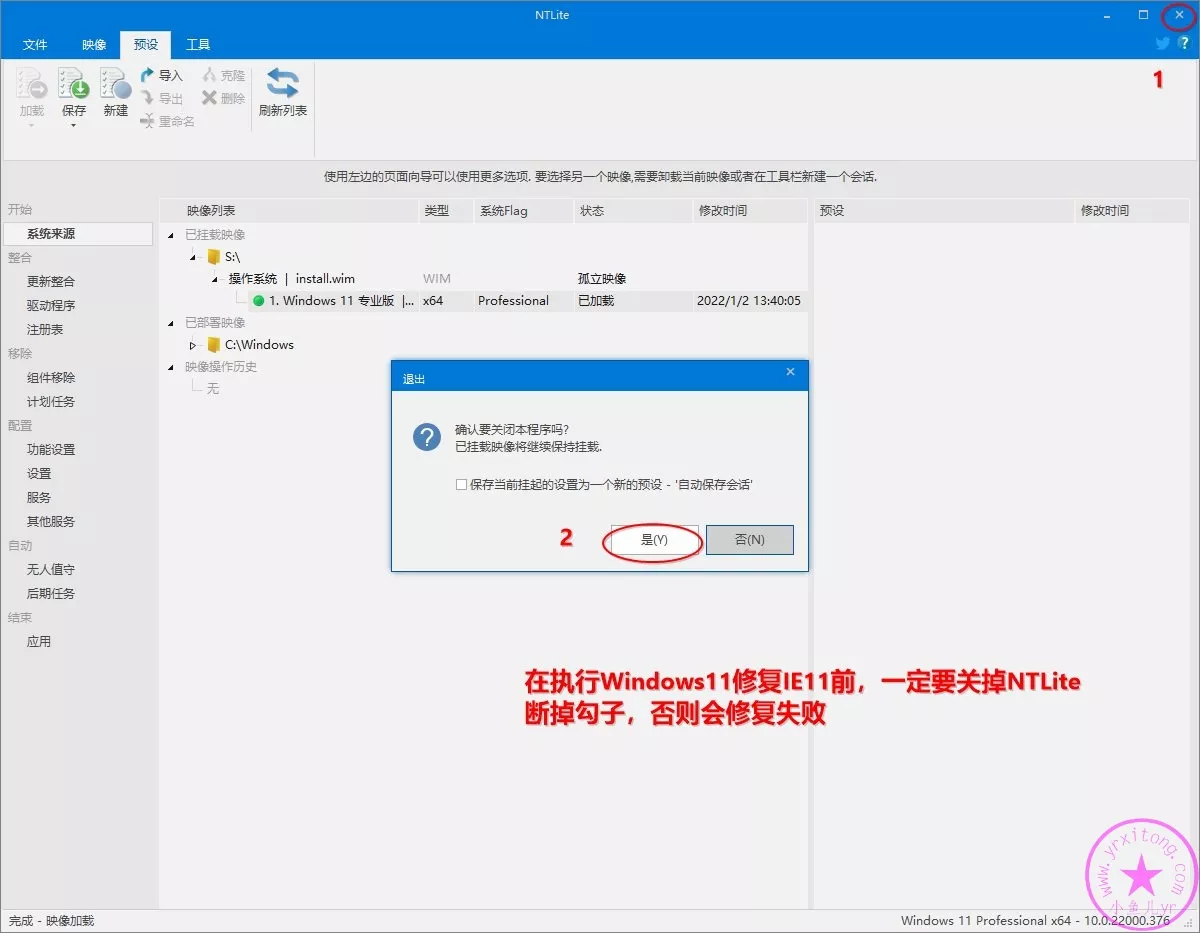Switch to the 映像 tab

[94, 45]
